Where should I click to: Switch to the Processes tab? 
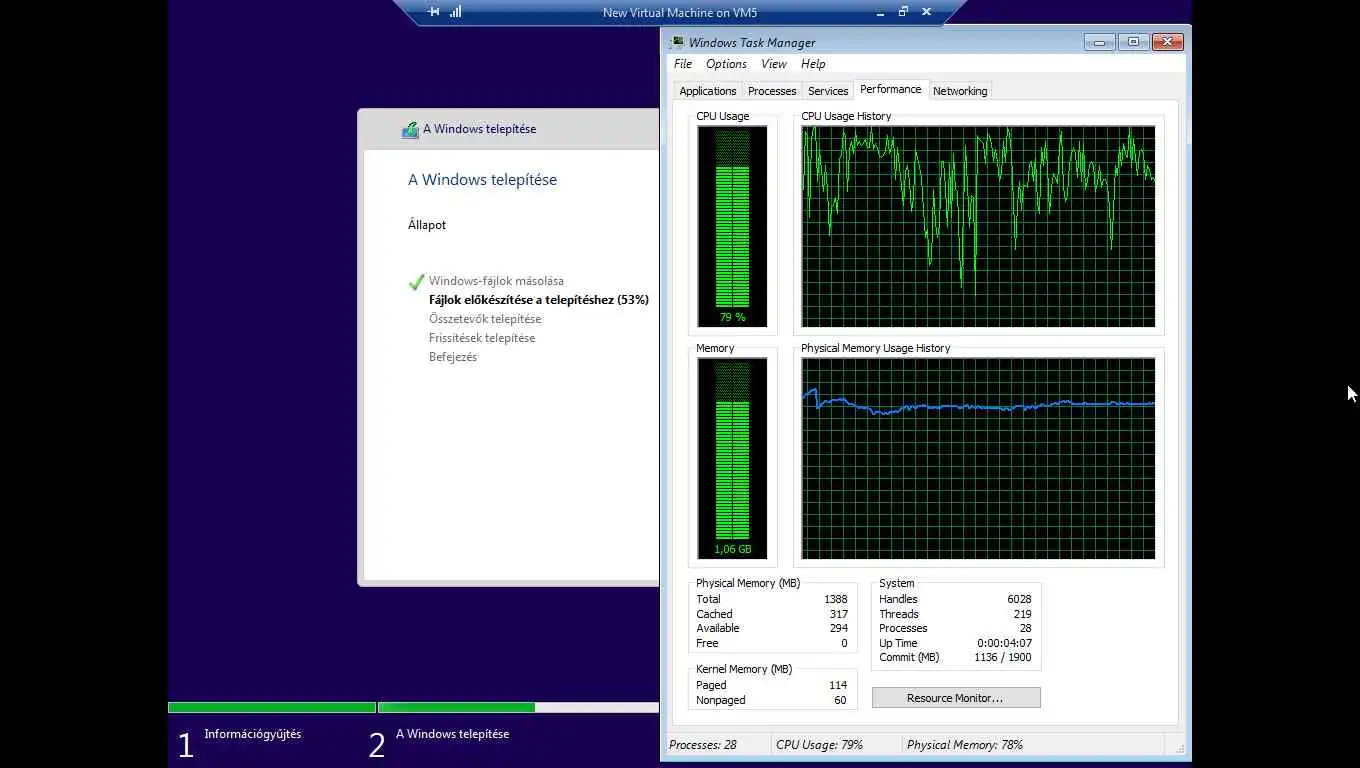point(772,91)
